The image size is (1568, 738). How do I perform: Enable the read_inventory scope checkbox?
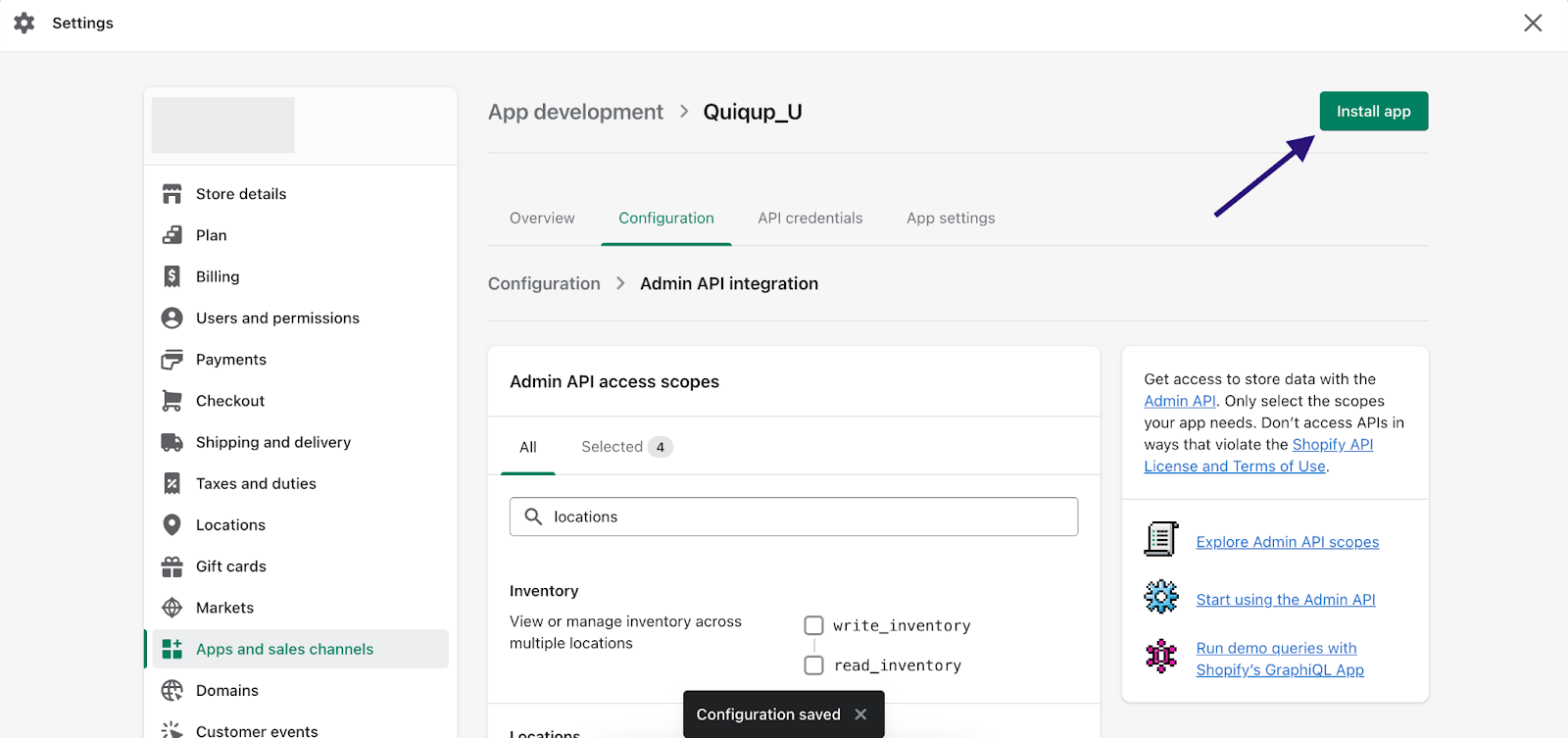(x=813, y=665)
